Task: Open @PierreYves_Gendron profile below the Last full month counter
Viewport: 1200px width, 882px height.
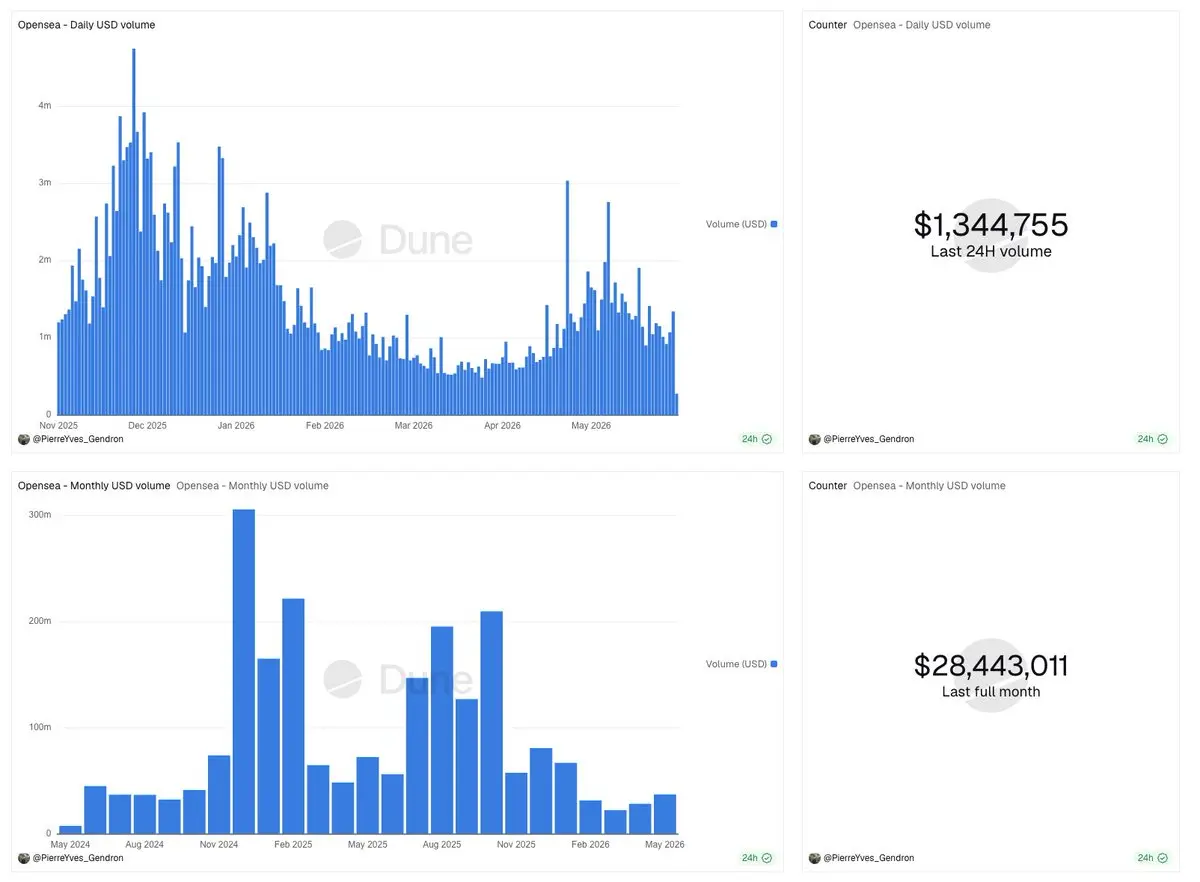Action: tap(868, 858)
